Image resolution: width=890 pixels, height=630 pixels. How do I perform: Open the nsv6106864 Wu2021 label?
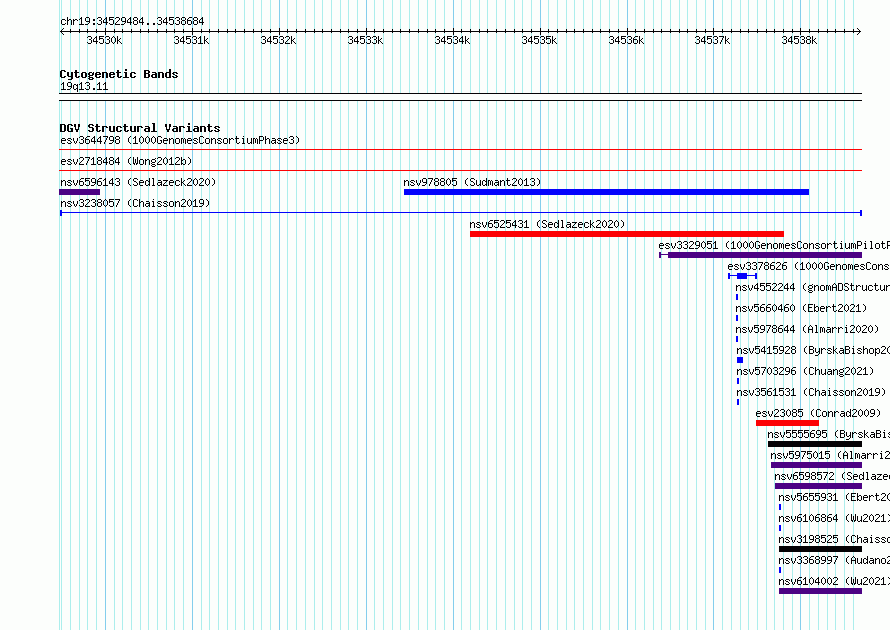(x=834, y=518)
